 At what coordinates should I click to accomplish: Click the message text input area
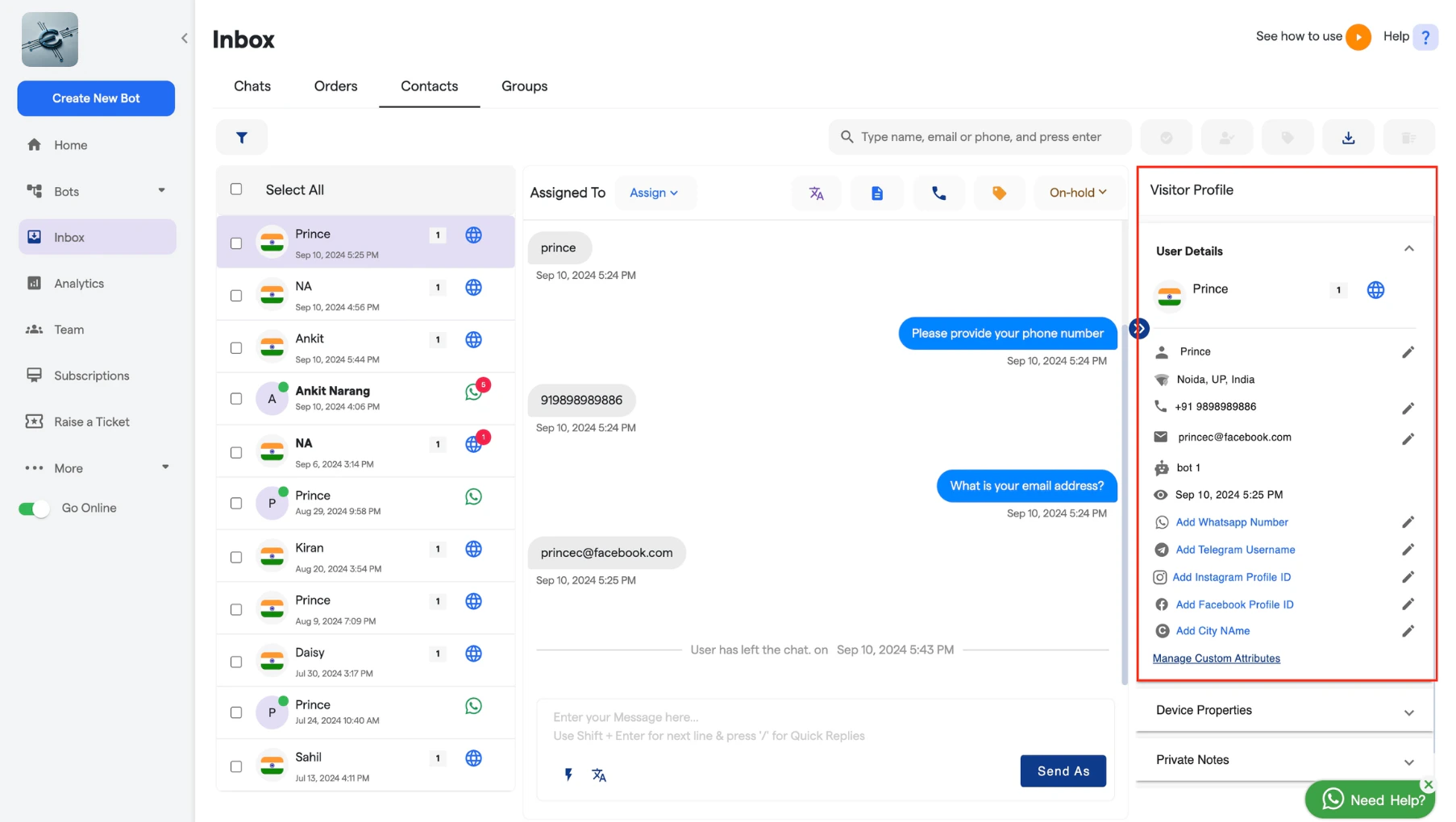point(826,726)
